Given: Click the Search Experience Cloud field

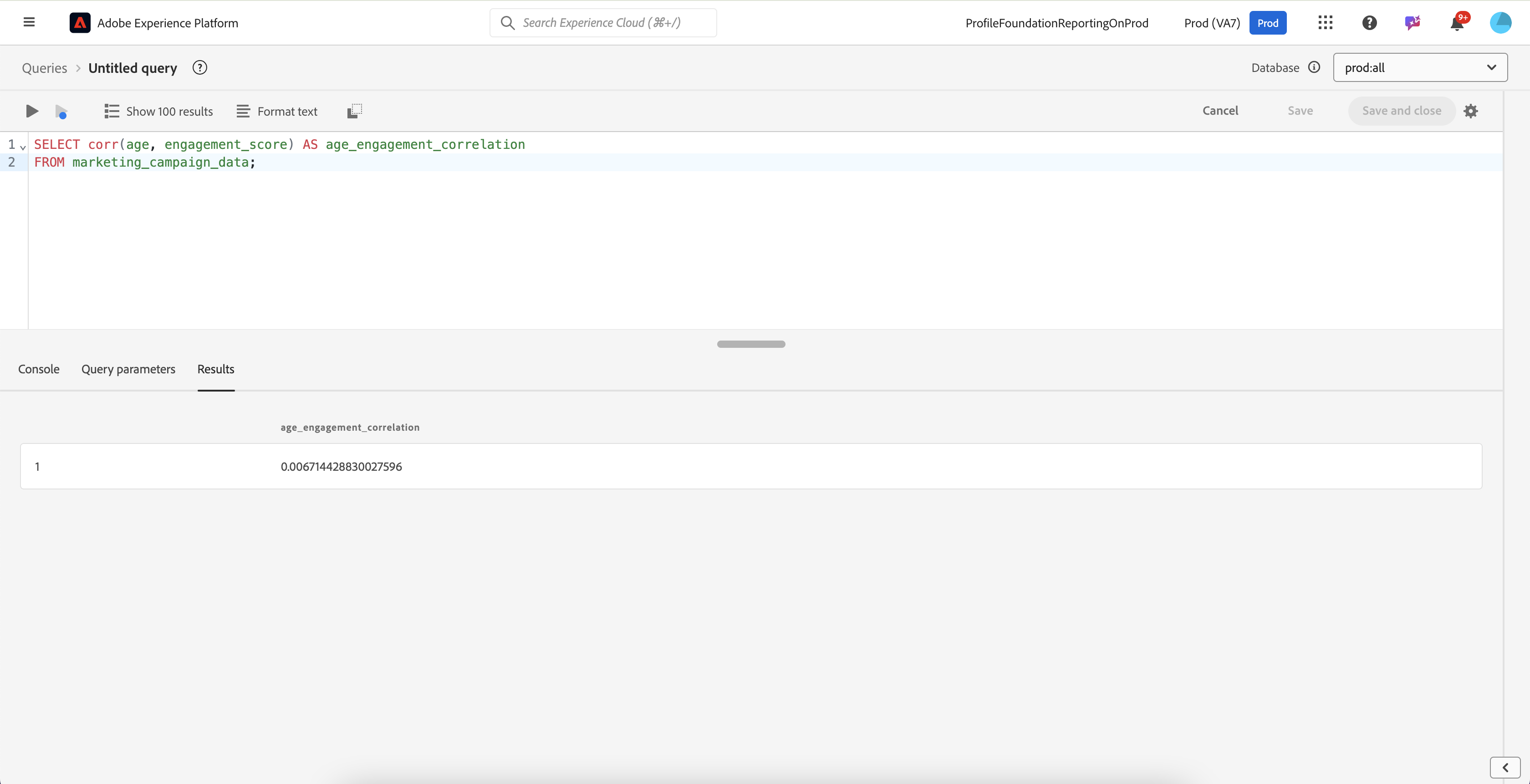Looking at the screenshot, I should point(603,23).
